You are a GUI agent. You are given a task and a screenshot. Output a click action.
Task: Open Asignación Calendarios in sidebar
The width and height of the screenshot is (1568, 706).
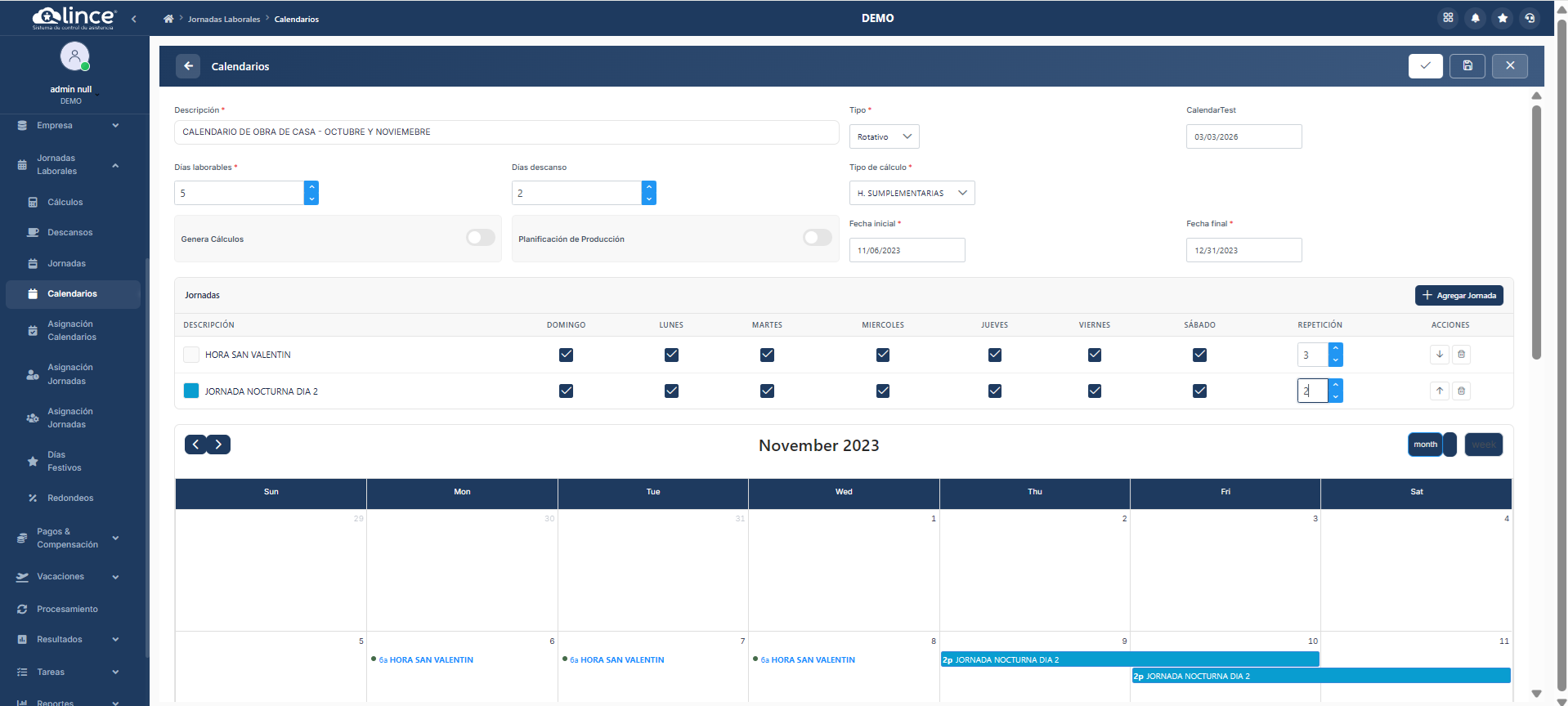(71, 330)
